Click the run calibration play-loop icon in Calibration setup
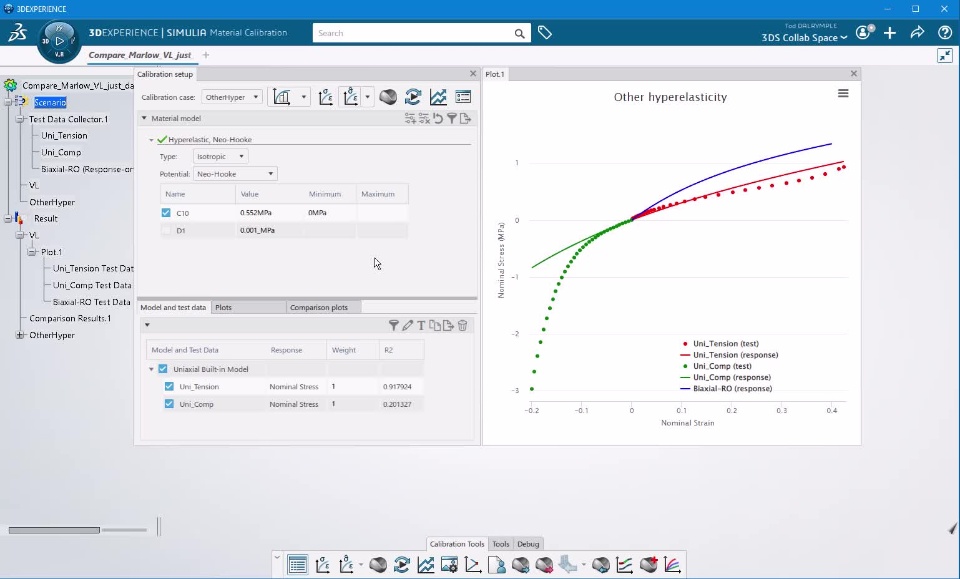Image resolution: width=960 pixels, height=579 pixels. pos(413,97)
